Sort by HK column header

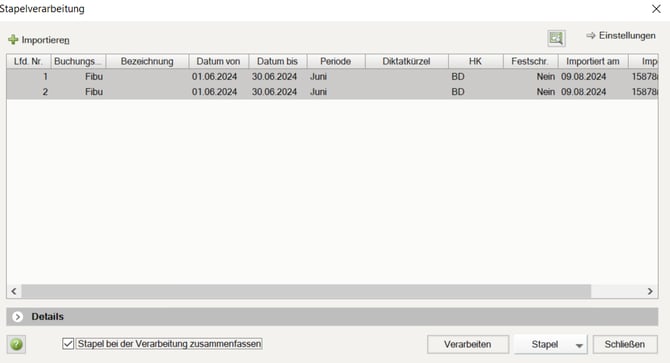click(476, 61)
